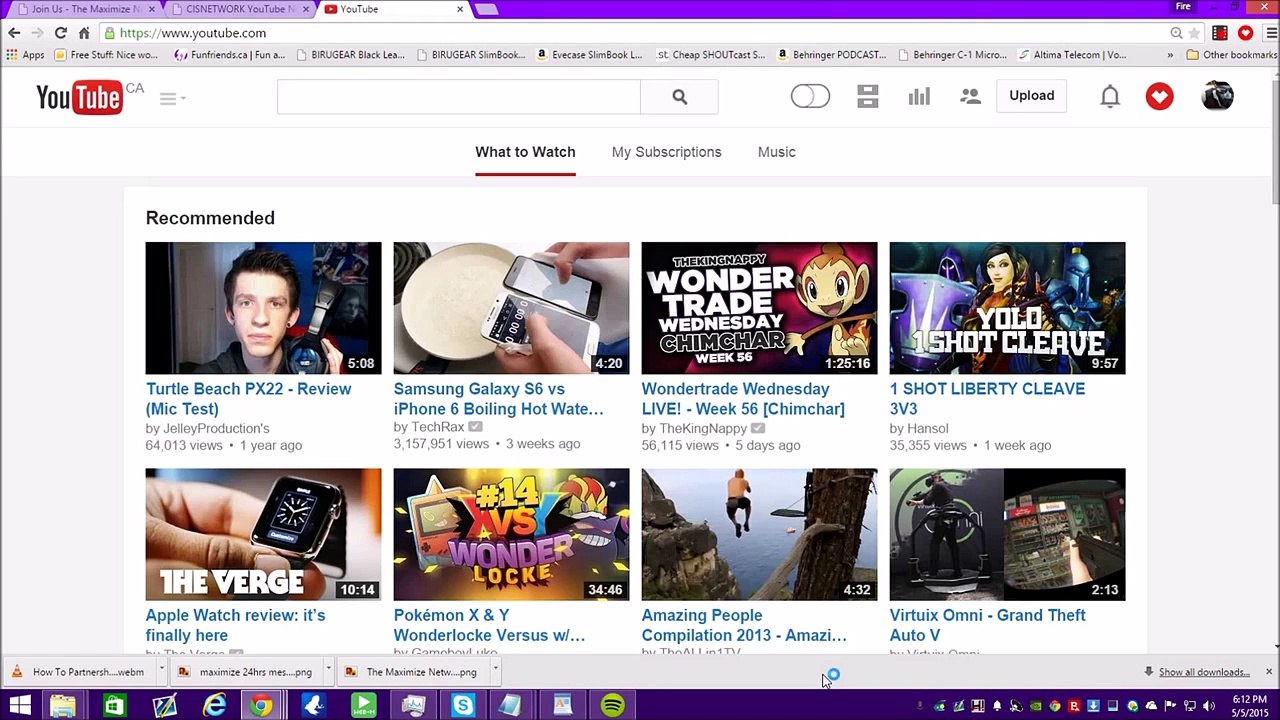
Task: Open '1 SHOT LIBERTY CLEAVE 3V3' link
Action: pyautogui.click(x=987, y=399)
